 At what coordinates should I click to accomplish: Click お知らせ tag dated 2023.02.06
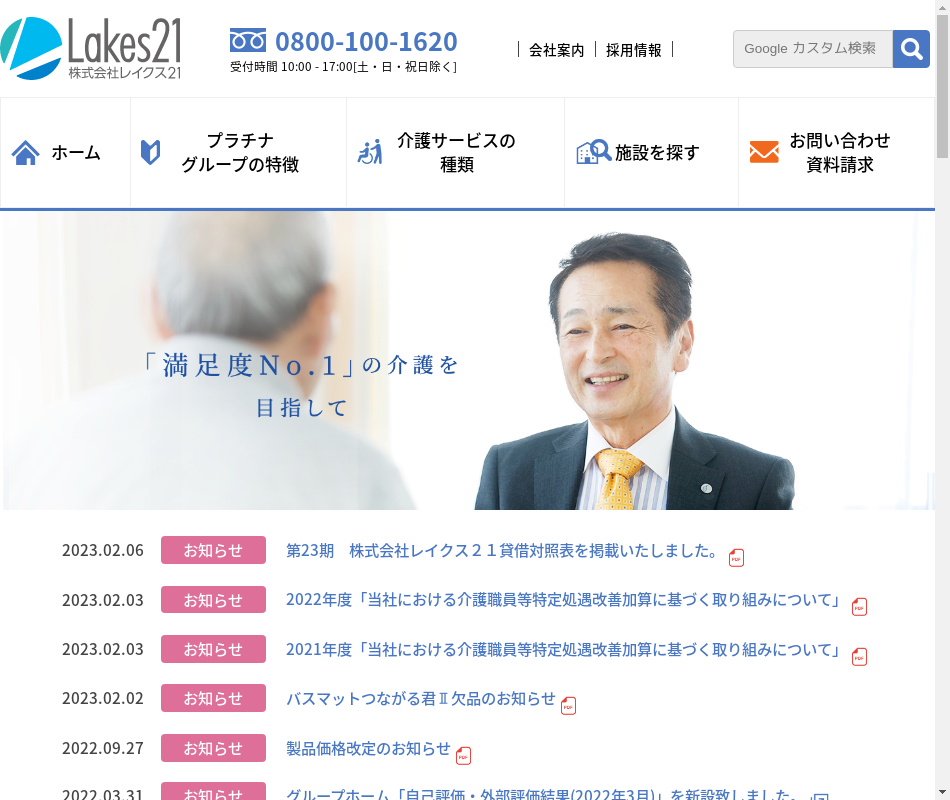tap(213, 550)
